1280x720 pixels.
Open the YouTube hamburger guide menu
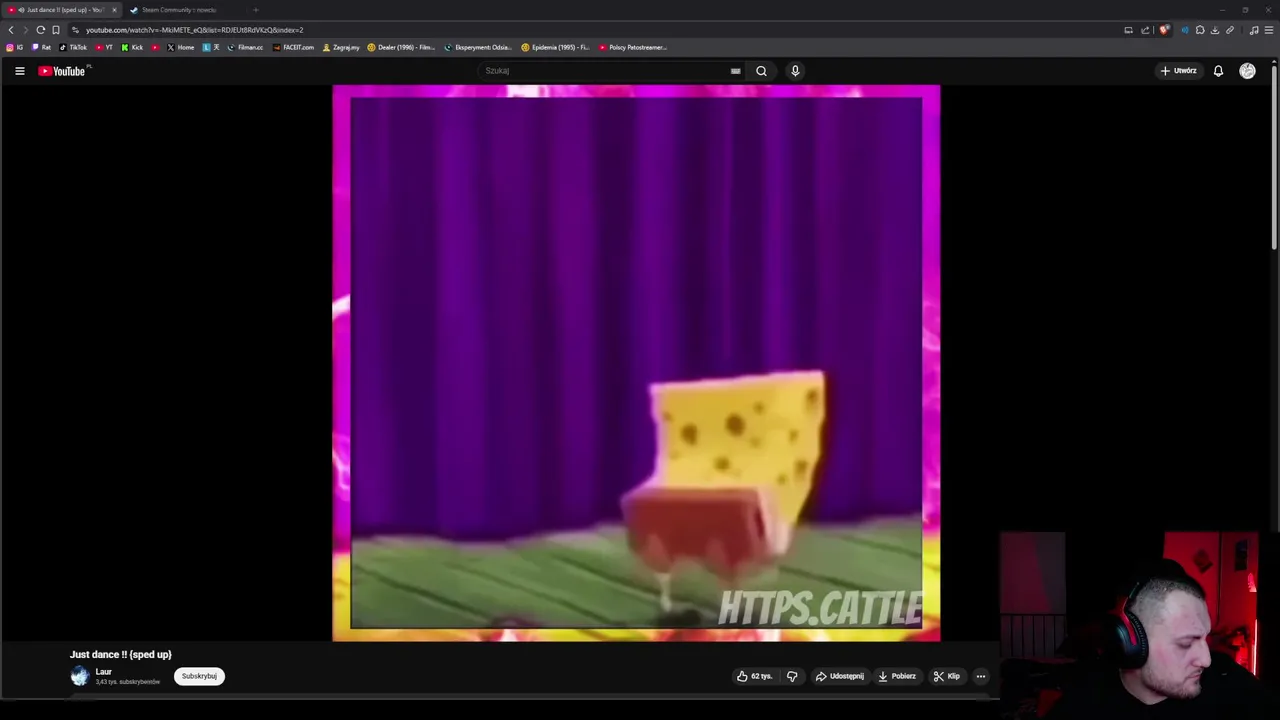click(19, 71)
